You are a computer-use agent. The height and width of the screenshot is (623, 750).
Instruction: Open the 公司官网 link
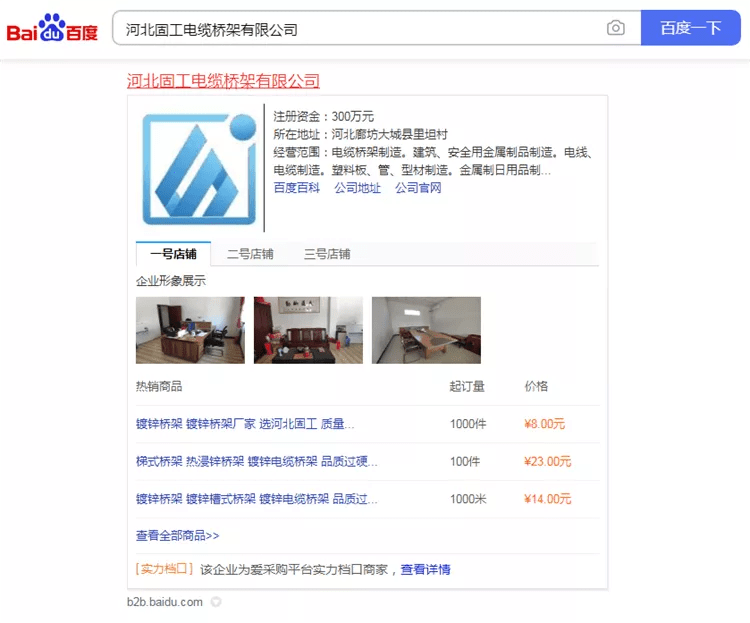pos(418,188)
